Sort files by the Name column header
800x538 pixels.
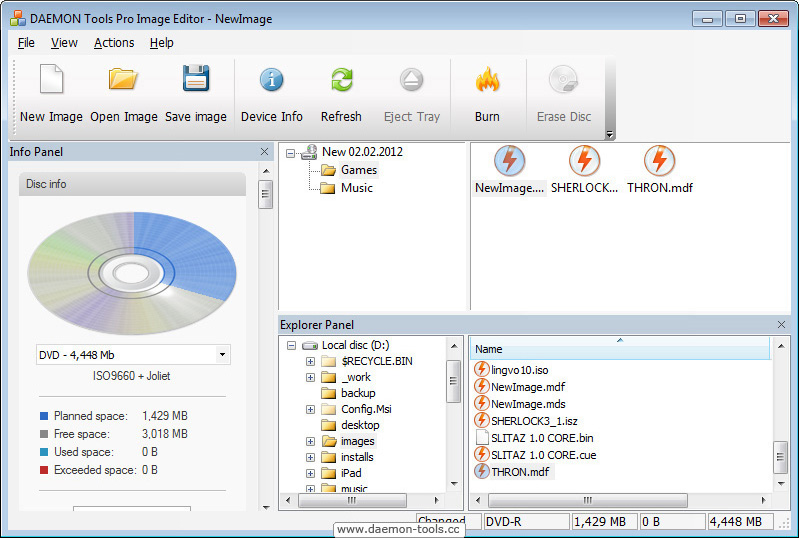(x=619, y=349)
